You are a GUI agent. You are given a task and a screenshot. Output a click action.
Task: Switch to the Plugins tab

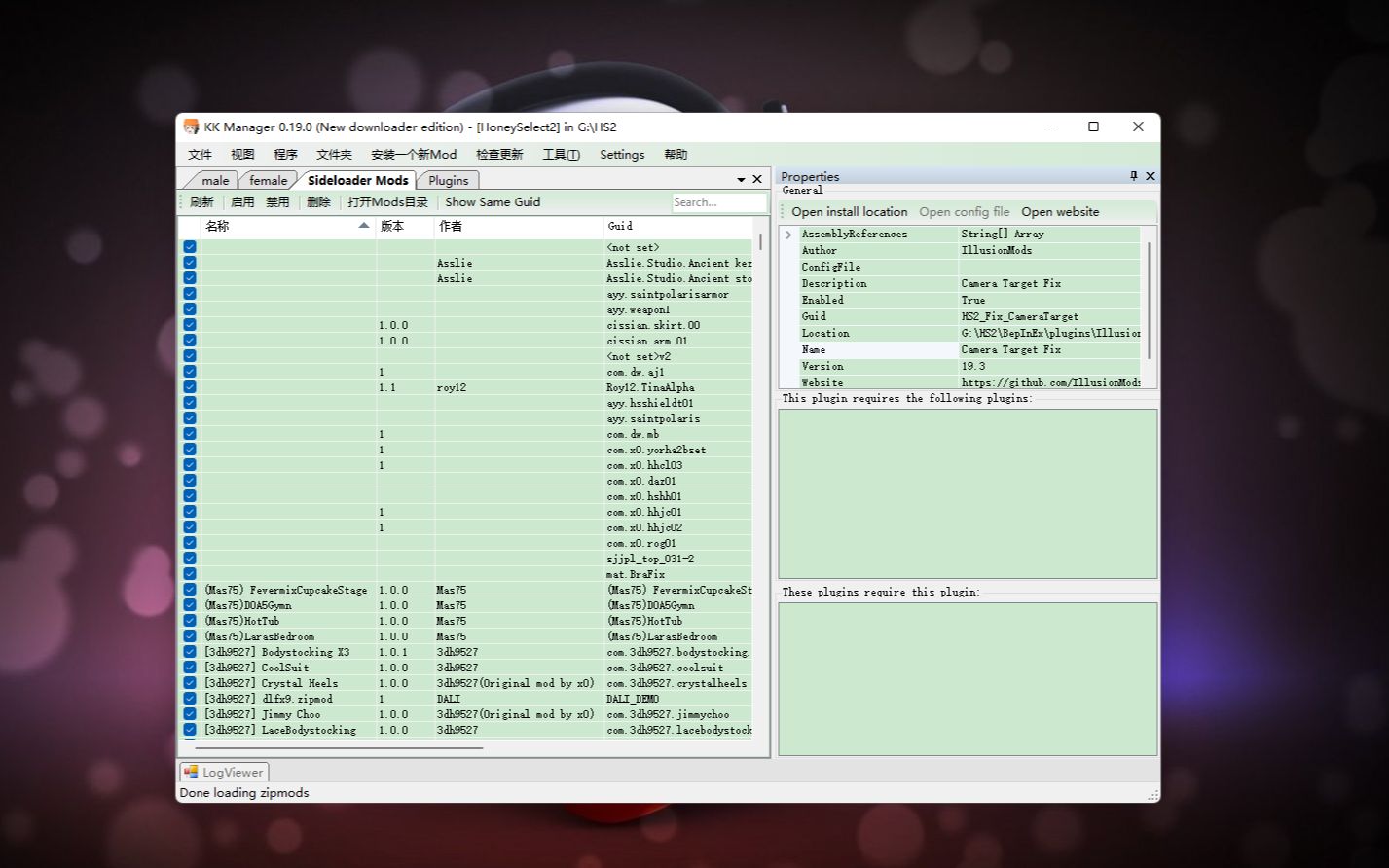pyautogui.click(x=449, y=180)
